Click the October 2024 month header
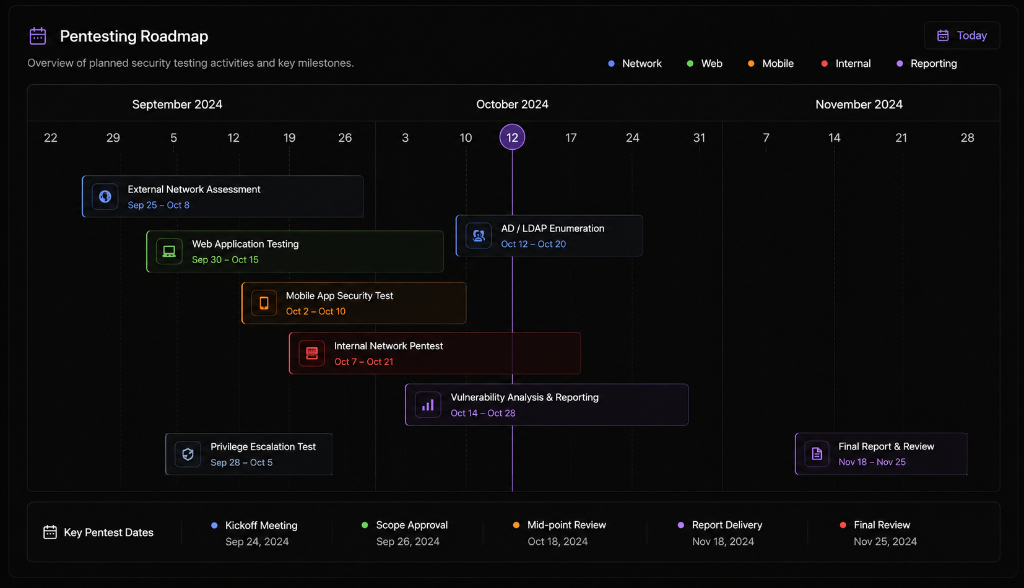 (x=512, y=105)
